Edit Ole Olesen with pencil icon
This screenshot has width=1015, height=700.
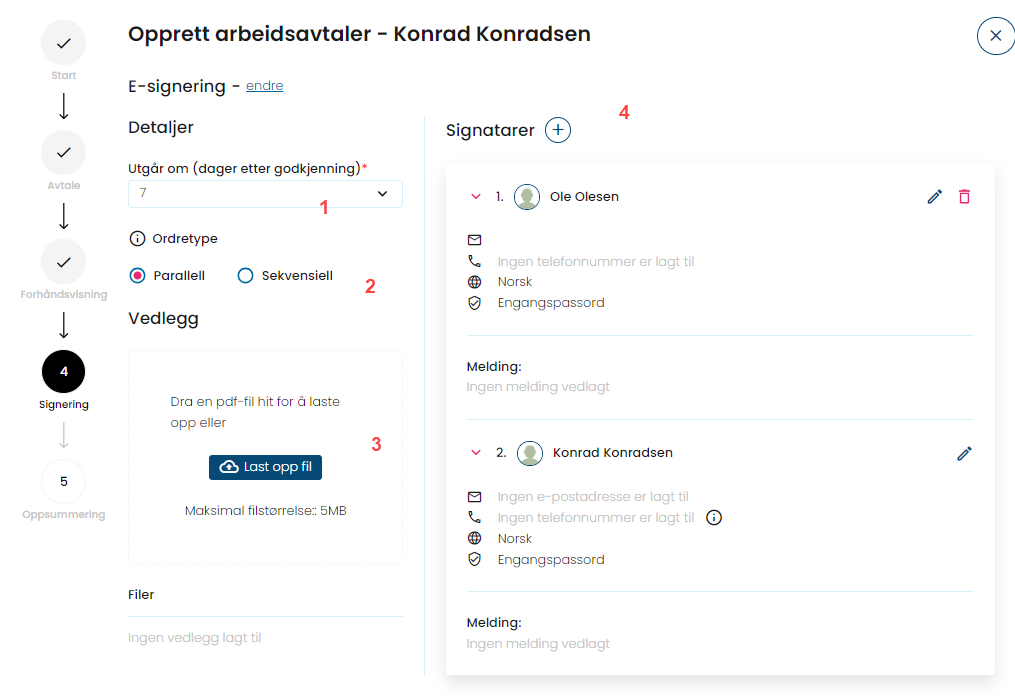[934, 197]
